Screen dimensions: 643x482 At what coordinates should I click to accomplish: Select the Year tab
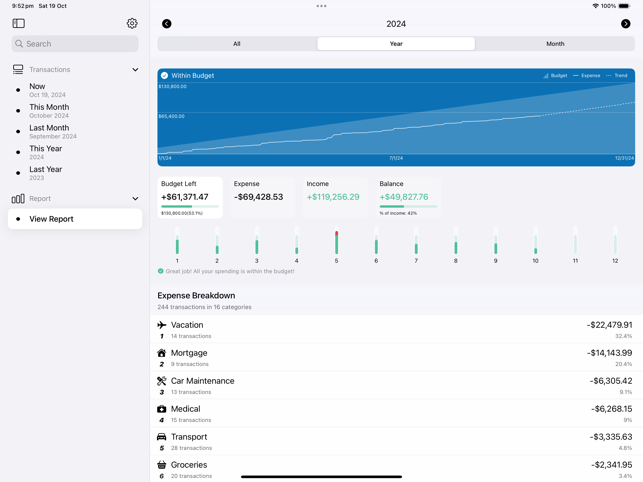click(396, 43)
